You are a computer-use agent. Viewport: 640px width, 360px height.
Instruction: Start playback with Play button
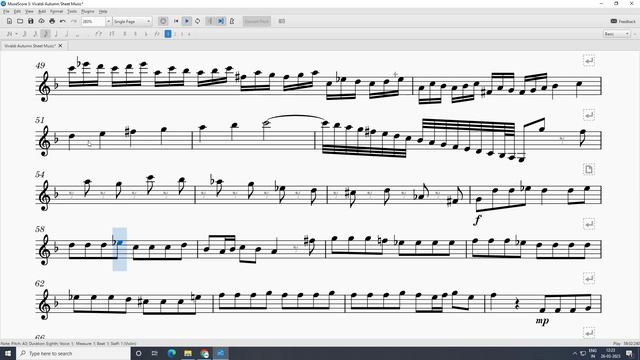tap(187, 21)
